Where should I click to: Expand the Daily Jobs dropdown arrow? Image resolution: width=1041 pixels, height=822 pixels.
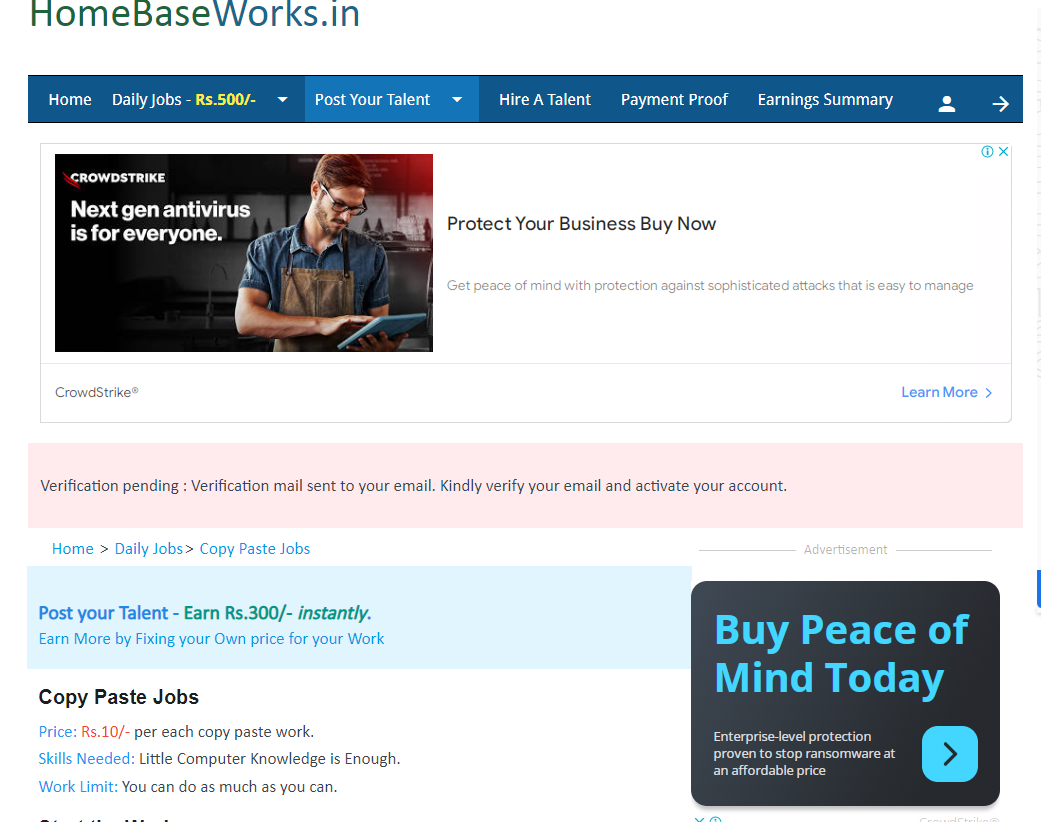[x=282, y=100]
